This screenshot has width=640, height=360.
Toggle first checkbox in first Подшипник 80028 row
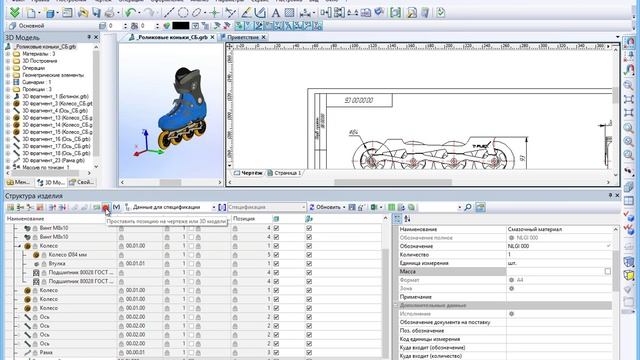(x=276, y=273)
